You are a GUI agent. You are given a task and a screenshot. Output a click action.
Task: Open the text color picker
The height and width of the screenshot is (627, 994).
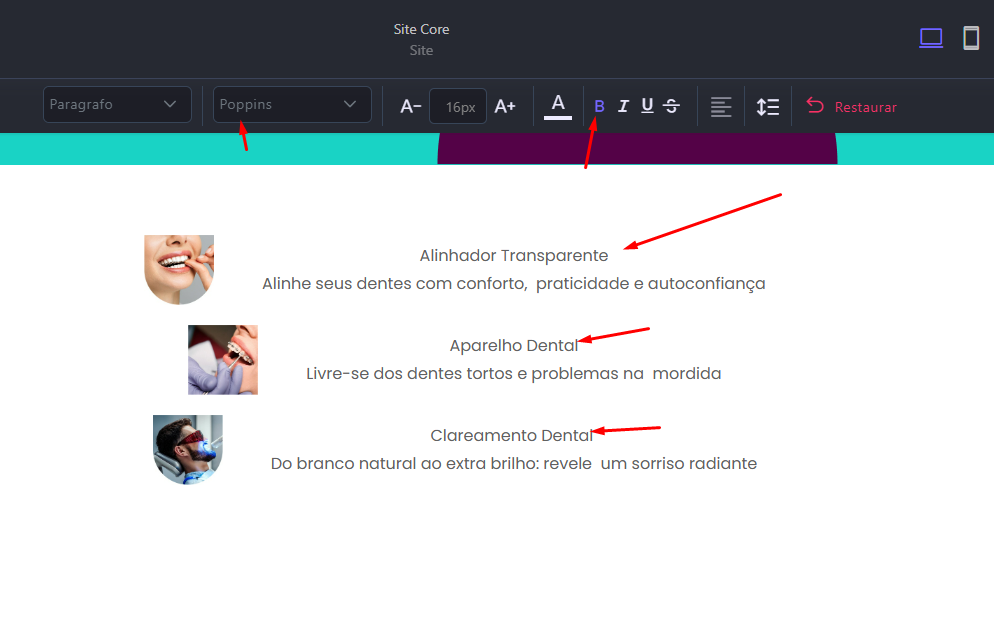(558, 105)
